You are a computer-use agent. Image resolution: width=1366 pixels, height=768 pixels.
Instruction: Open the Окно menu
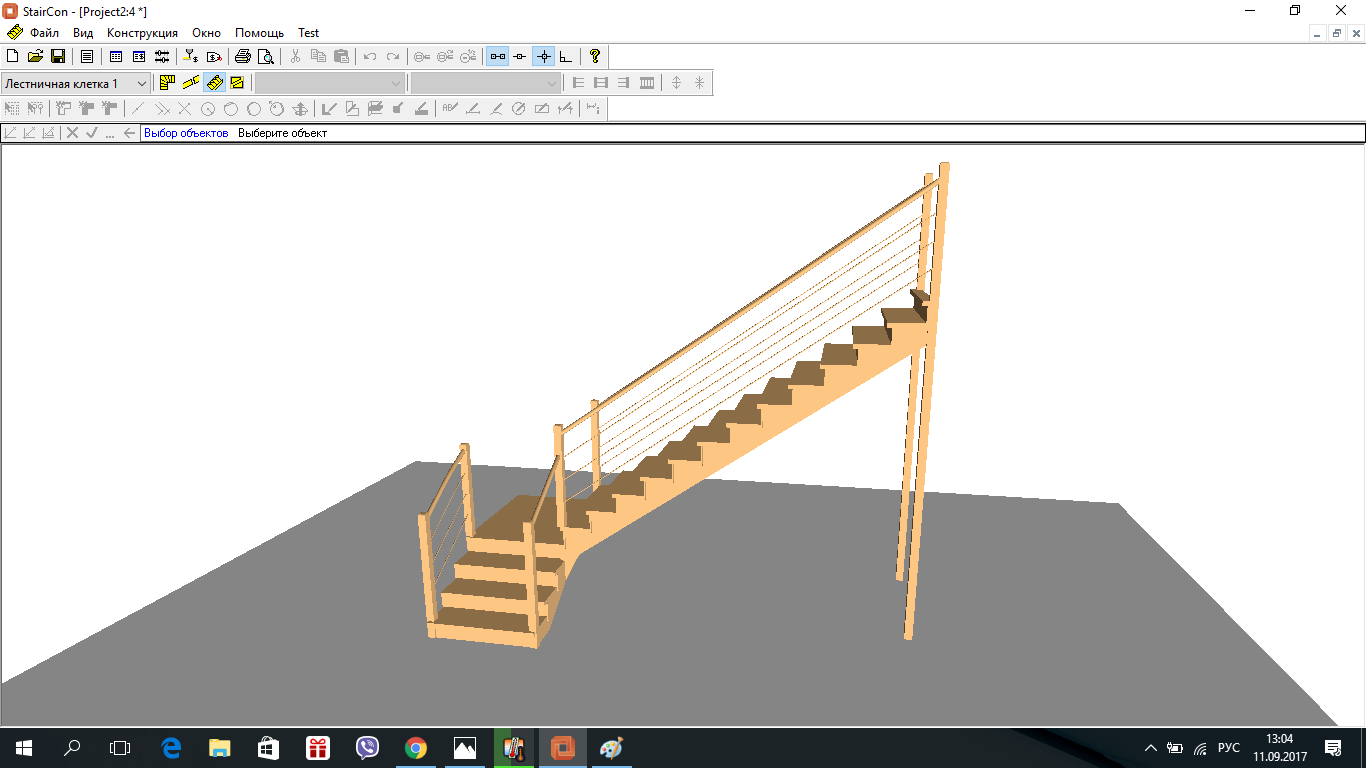(206, 33)
